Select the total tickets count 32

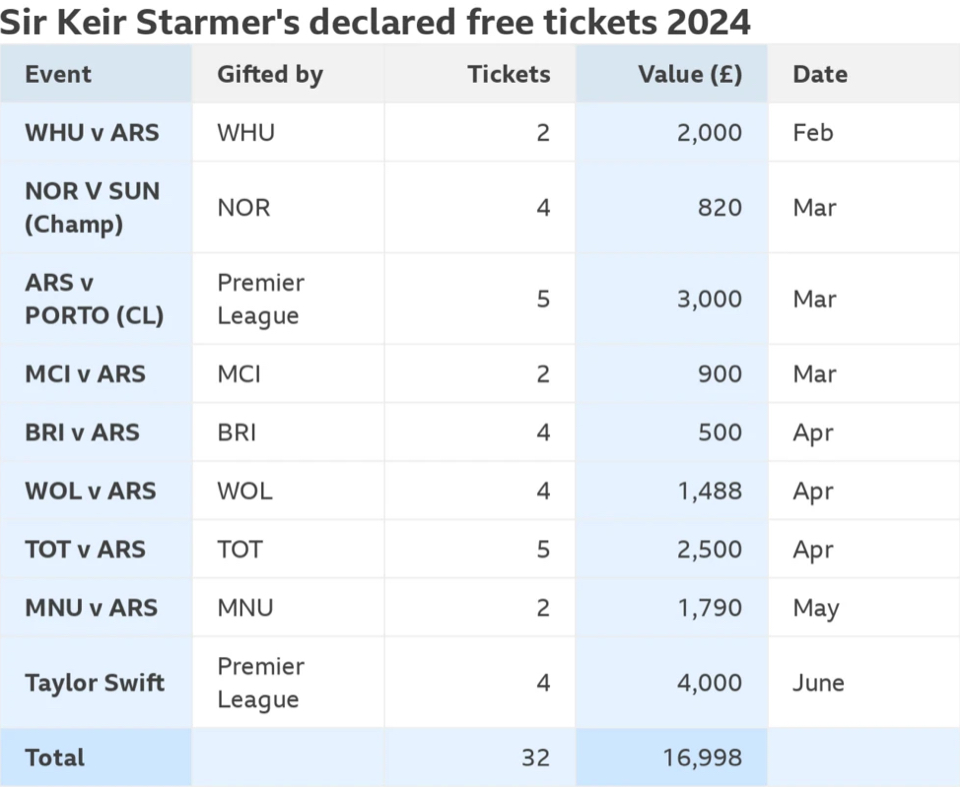click(536, 758)
